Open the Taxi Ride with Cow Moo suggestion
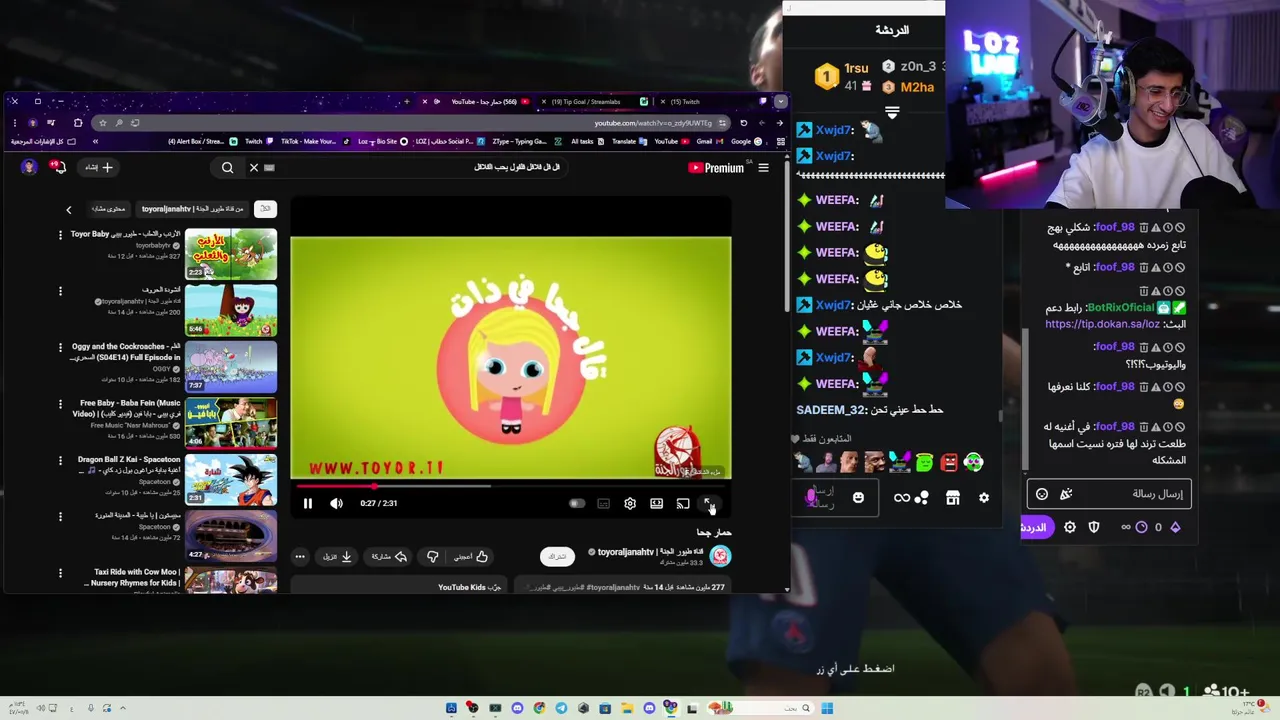Image resolution: width=1280 pixels, height=720 pixels. point(231,580)
